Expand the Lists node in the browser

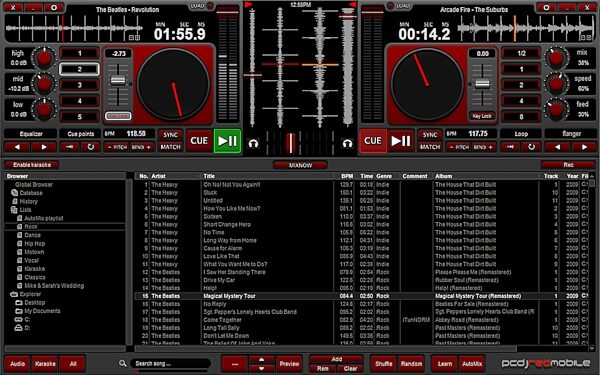21,210
